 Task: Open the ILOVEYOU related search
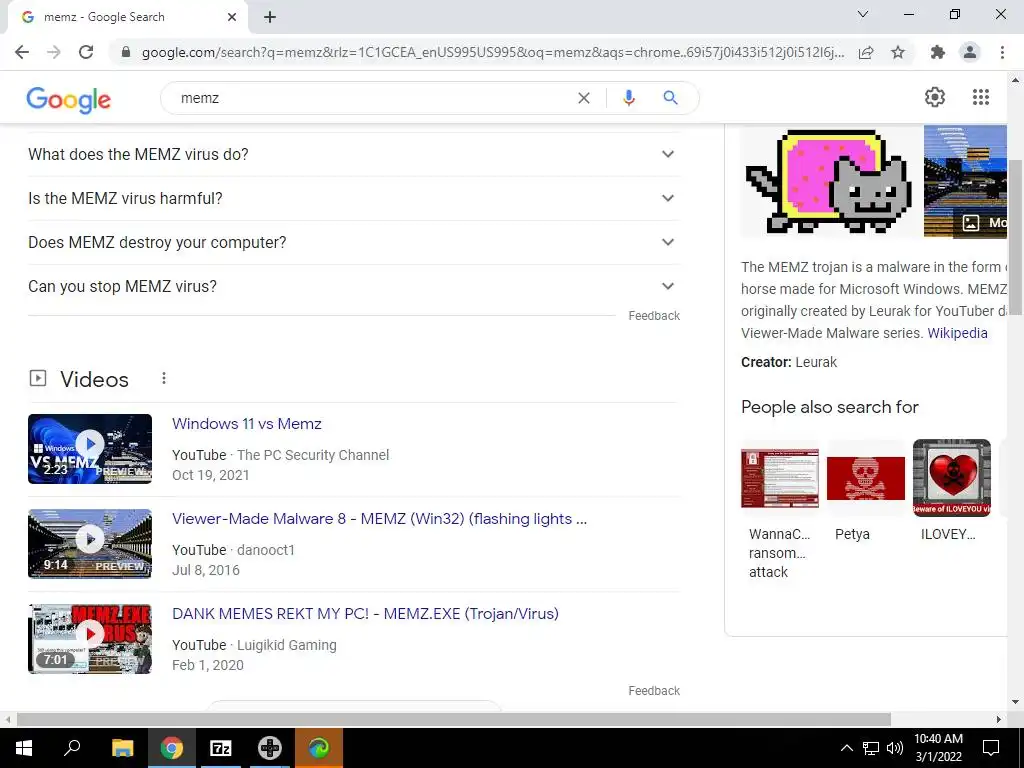pyautogui.click(x=952, y=491)
